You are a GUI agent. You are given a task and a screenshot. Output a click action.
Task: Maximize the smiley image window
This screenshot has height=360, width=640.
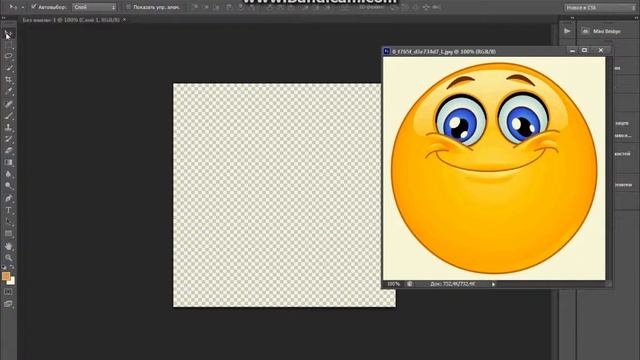click(584, 50)
